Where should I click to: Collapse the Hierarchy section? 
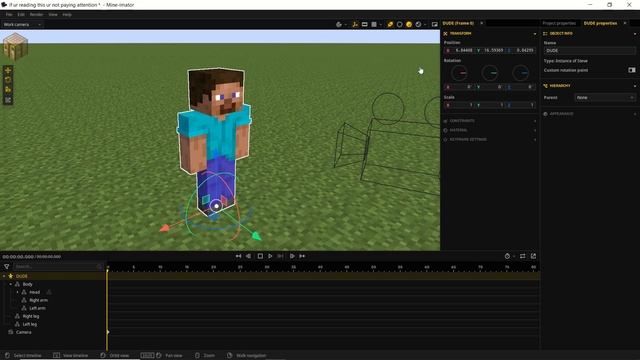coord(635,86)
